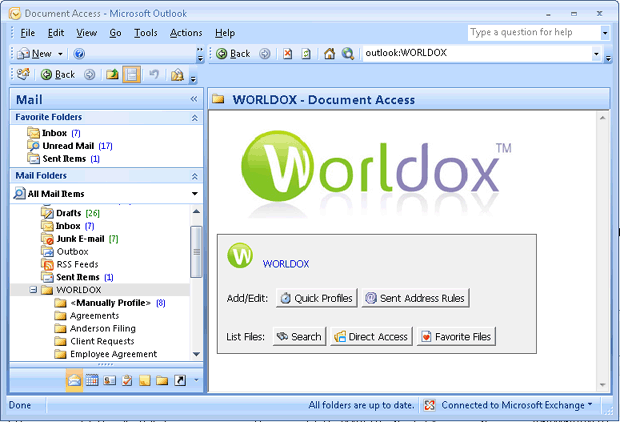Open the All Mail Items dropdown

[195, 193]
